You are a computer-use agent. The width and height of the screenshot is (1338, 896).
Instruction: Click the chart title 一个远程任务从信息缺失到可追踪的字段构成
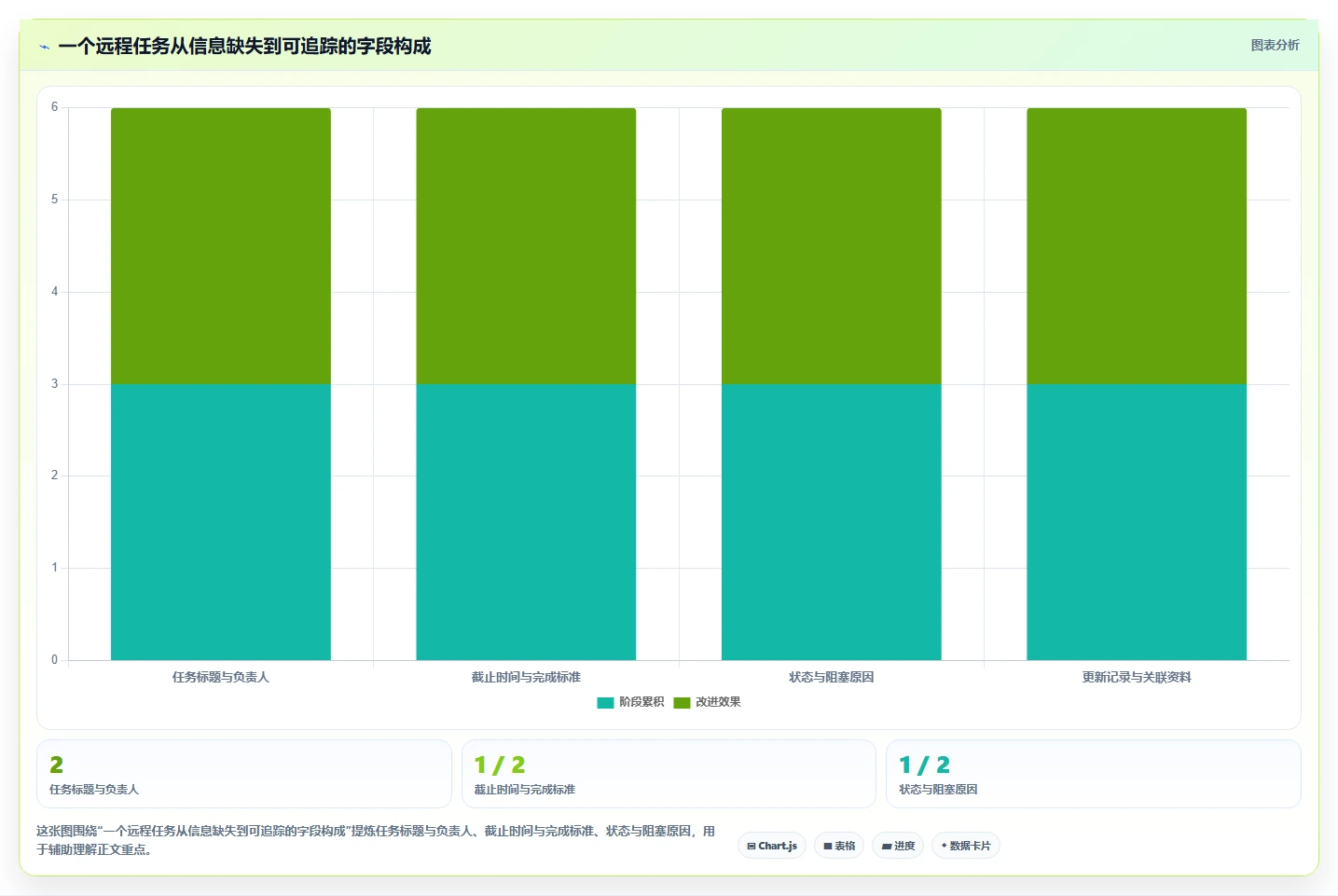click(244, 46)
